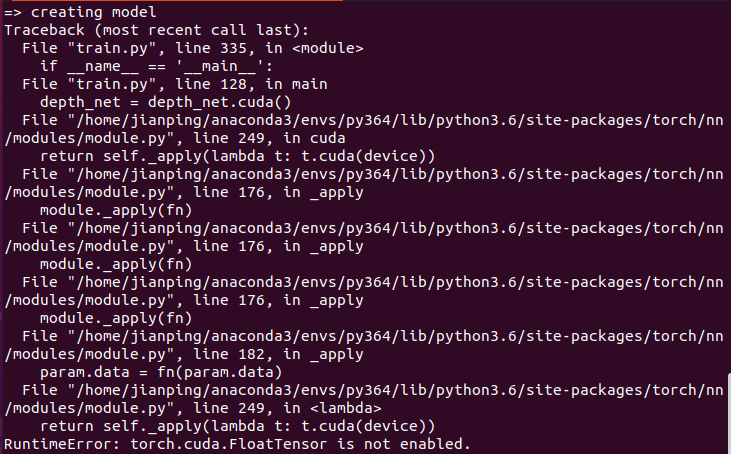Click the "=> creating model" output line
This screenshot has width=731, height=454.
pos(80,12)
